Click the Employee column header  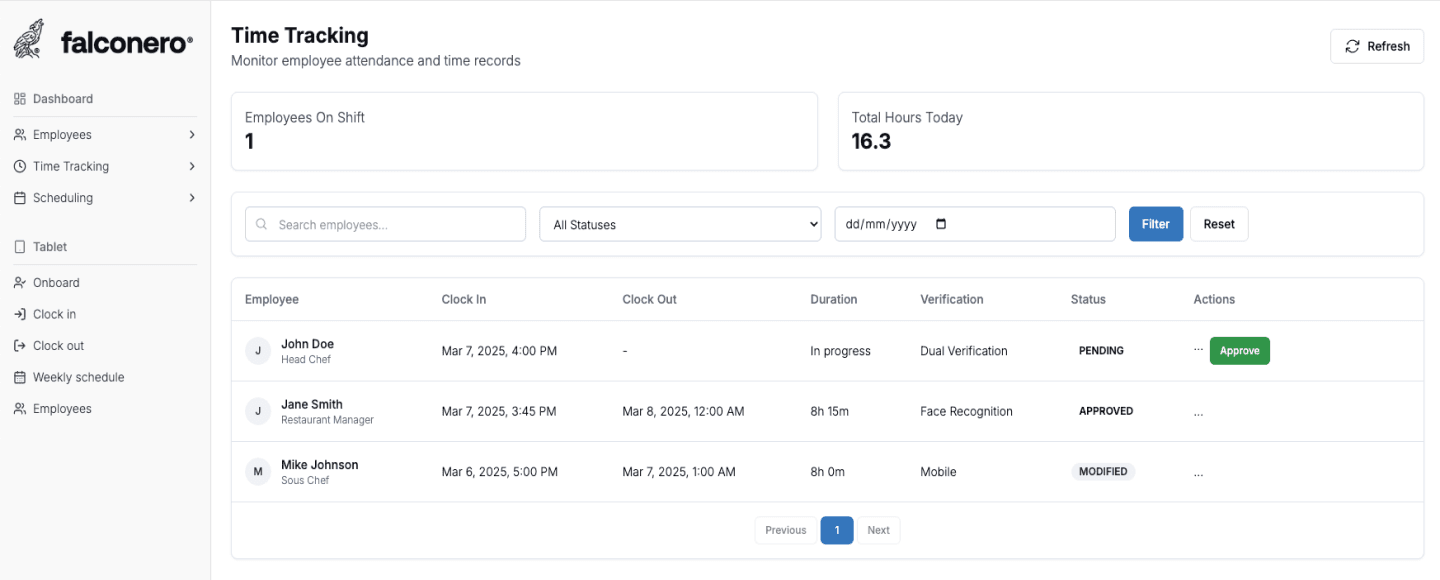click(x=272, y=299)
